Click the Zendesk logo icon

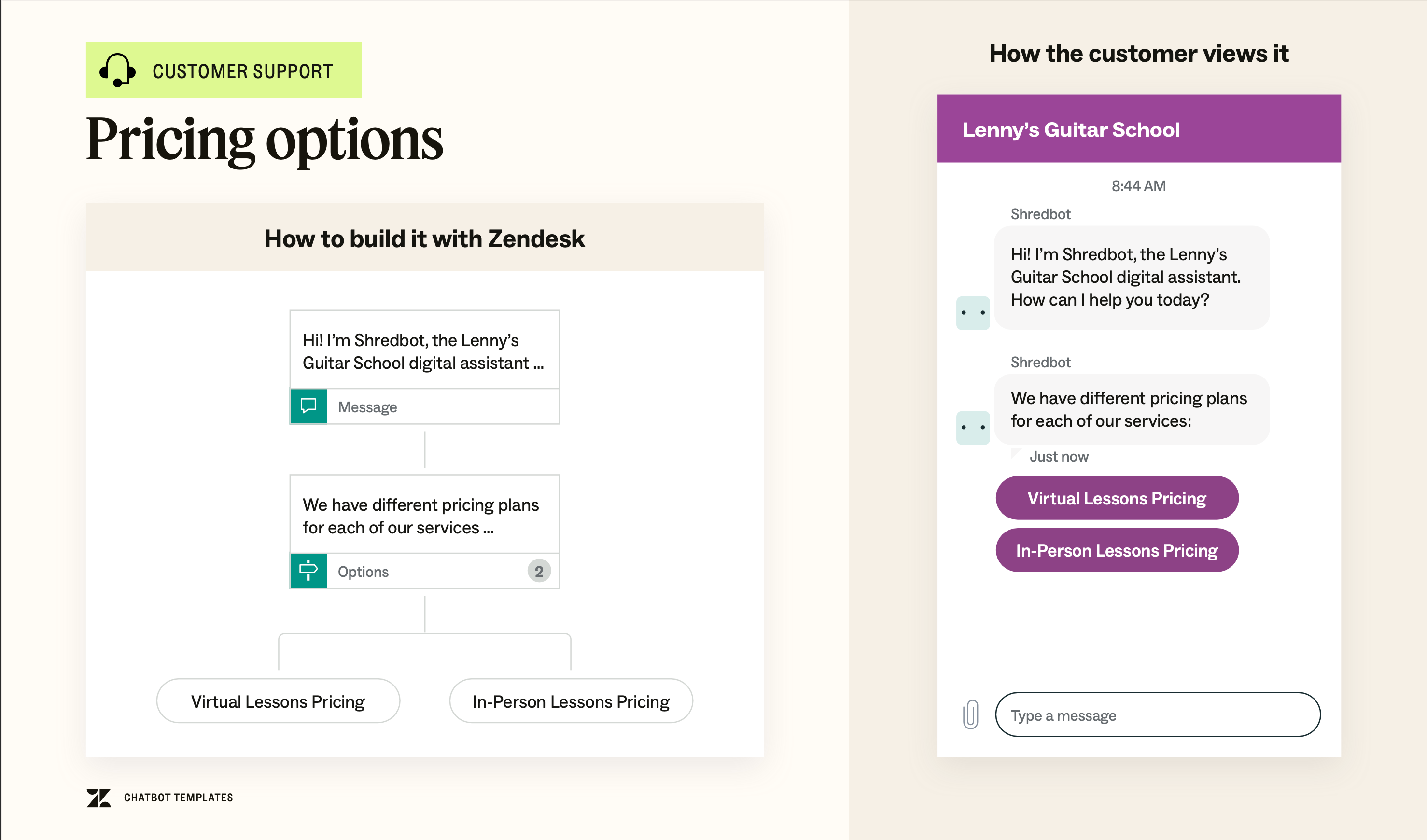point(98,798)
